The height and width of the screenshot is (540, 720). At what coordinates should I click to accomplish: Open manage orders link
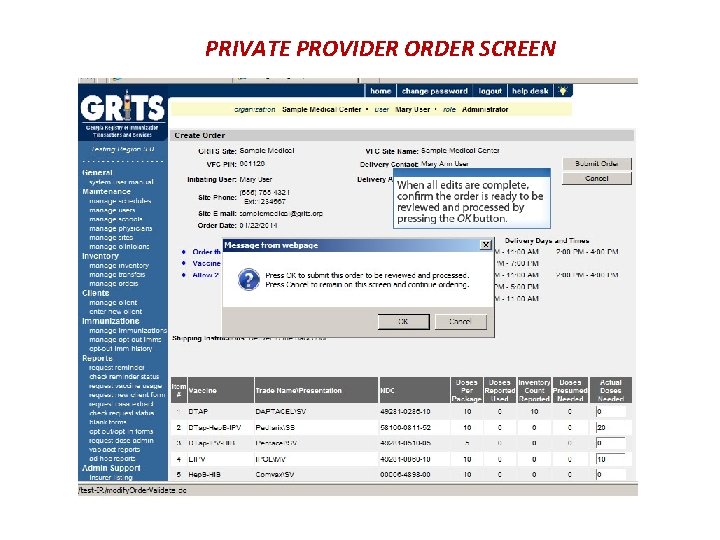coord(113,284)
